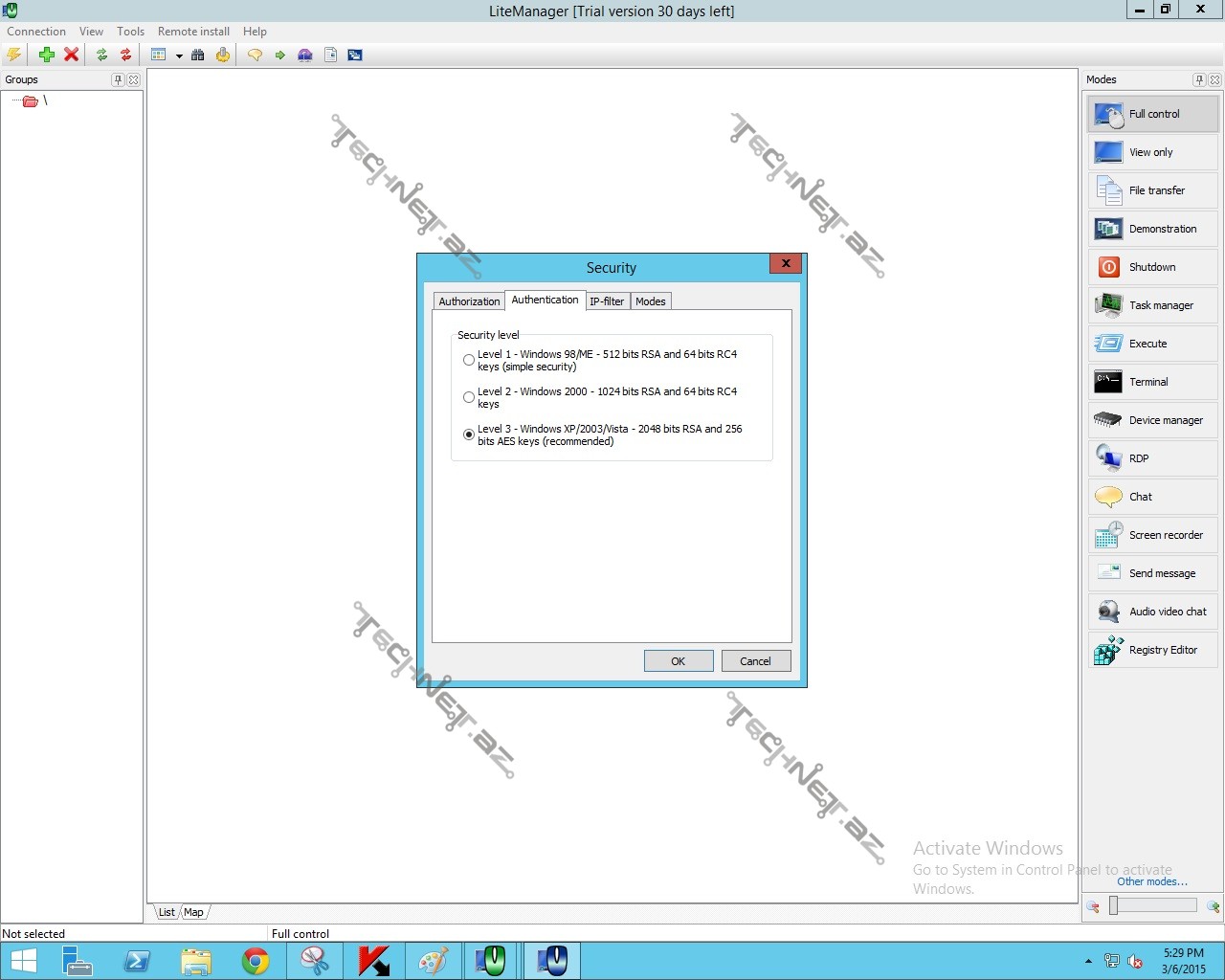Viewport: 1225px width, 980px height.
Task: Switch to the IP-filter tab
Action: [x=607, y=301]
